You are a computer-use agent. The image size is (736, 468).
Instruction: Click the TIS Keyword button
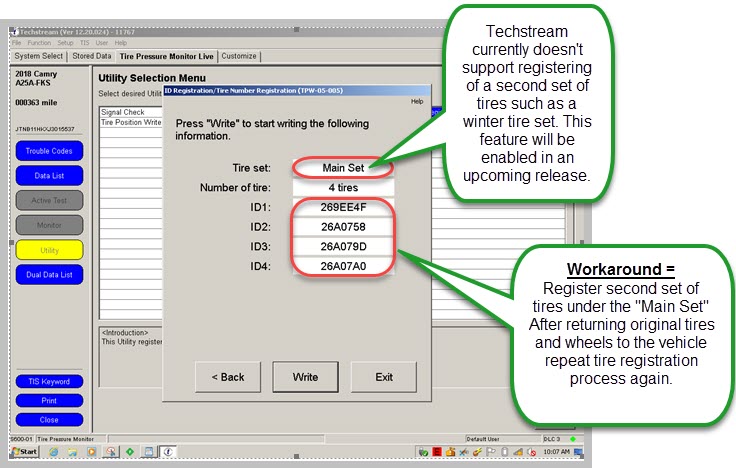(x=49, y=382)
